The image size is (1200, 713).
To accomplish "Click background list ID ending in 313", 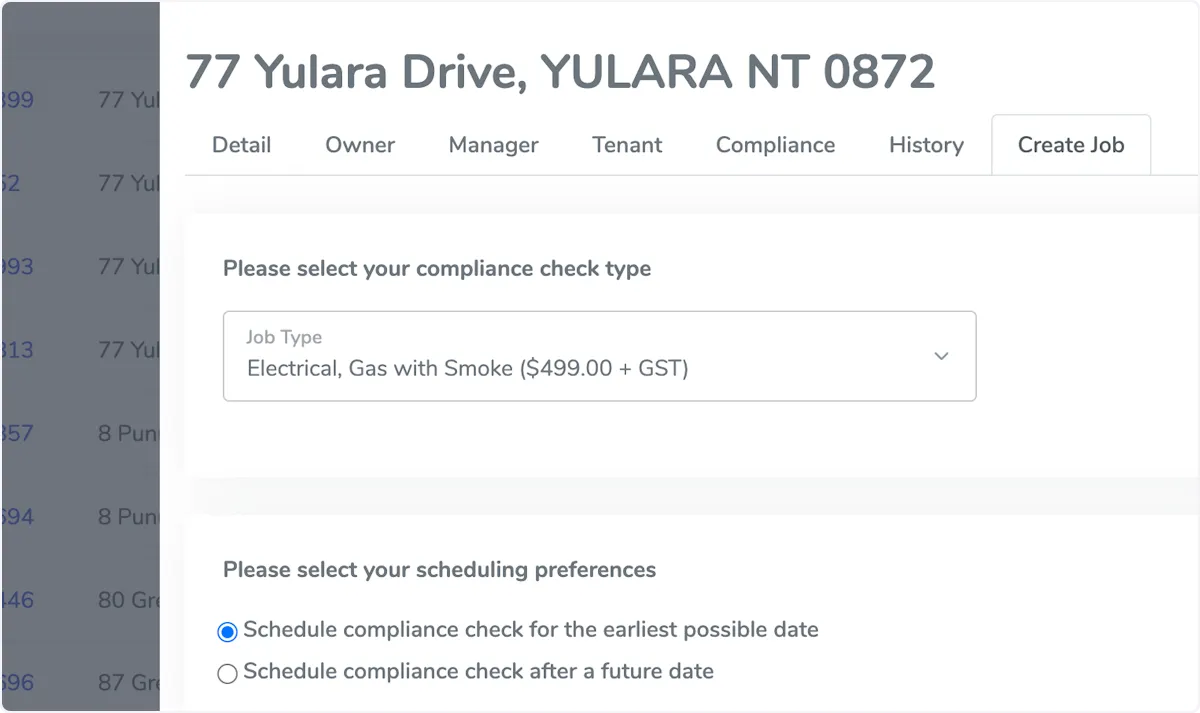I will coord(18,350).
